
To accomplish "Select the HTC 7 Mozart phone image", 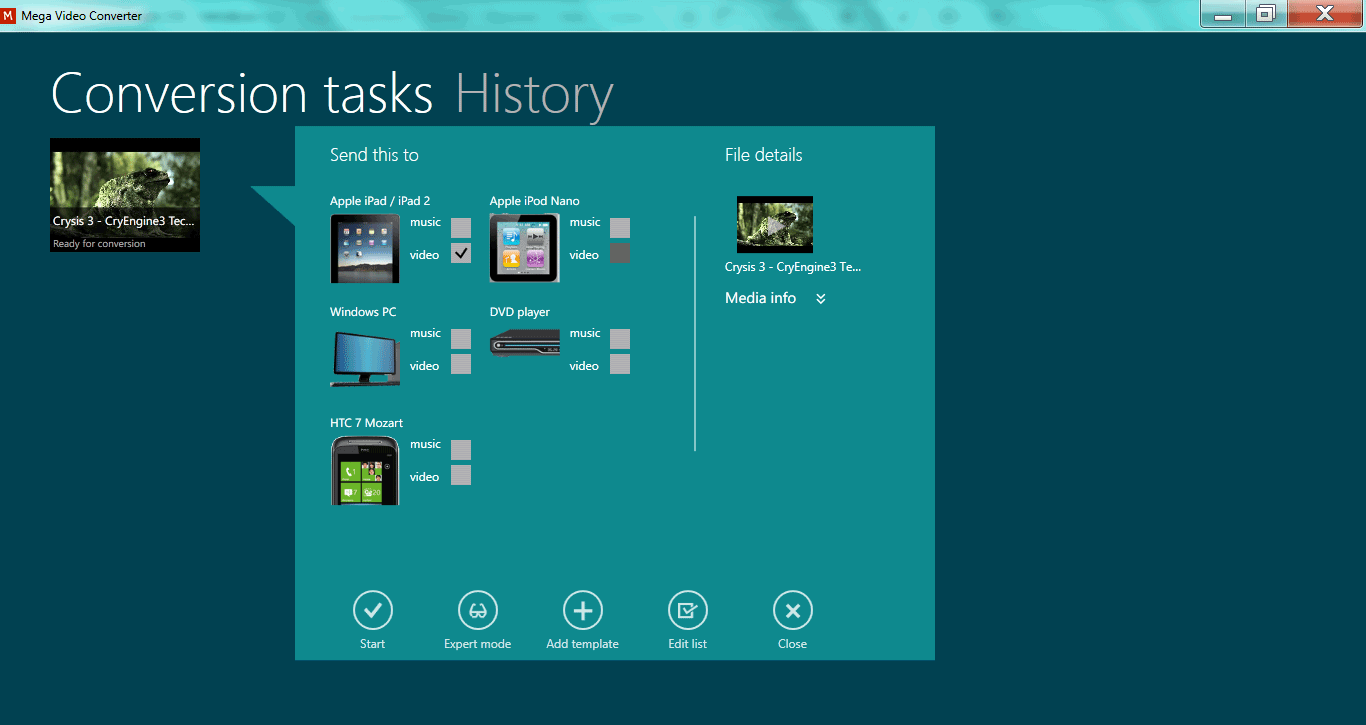I will coord(365,470).
